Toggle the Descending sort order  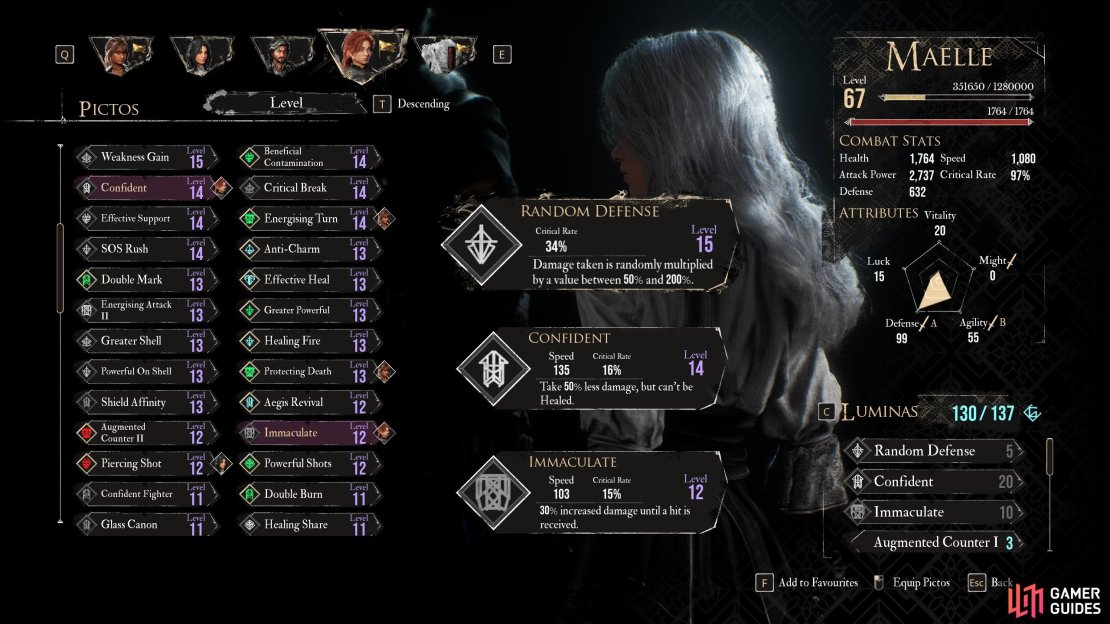pyautogui.click(x=411, y=104)
